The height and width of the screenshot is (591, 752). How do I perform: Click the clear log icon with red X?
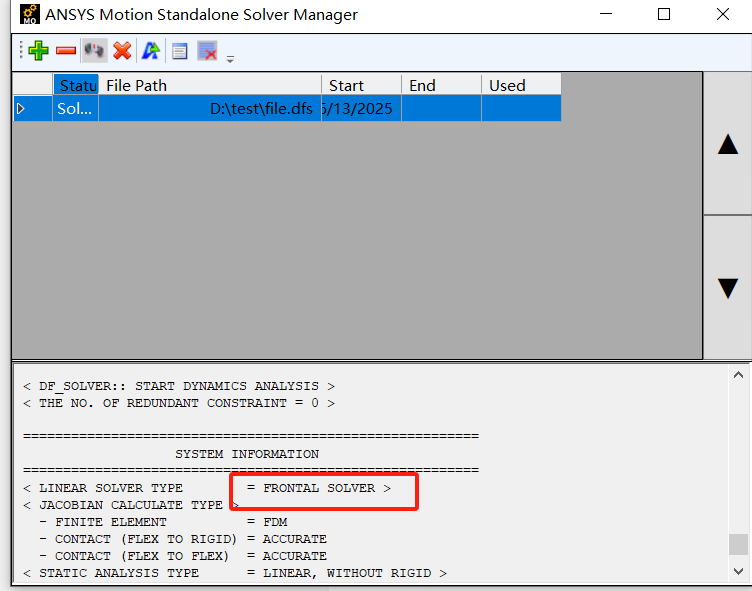[x=207, y=51]
